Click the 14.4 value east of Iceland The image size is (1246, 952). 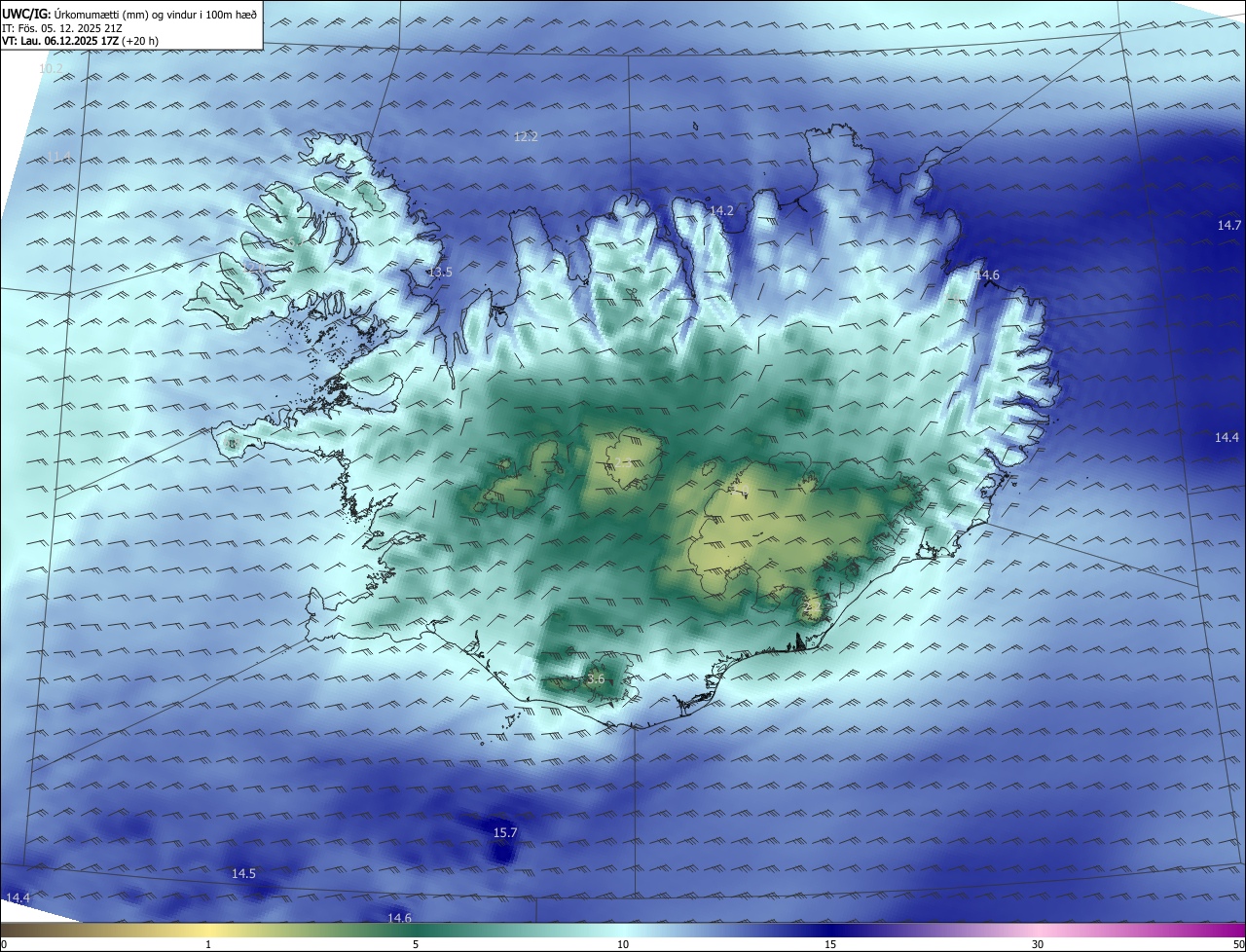(x=1227, y=437)
